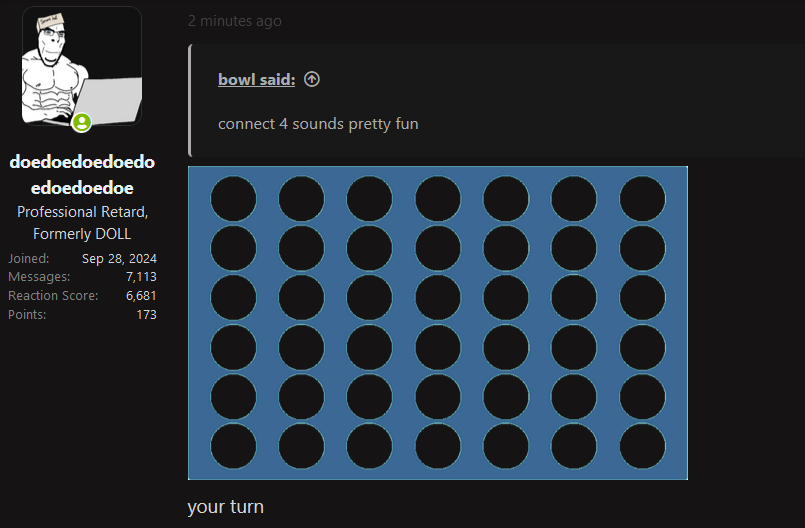Viewport: 805px width, 528px height.
Task: Click the bottom hole in the middle column
Action: pos(438,446)
